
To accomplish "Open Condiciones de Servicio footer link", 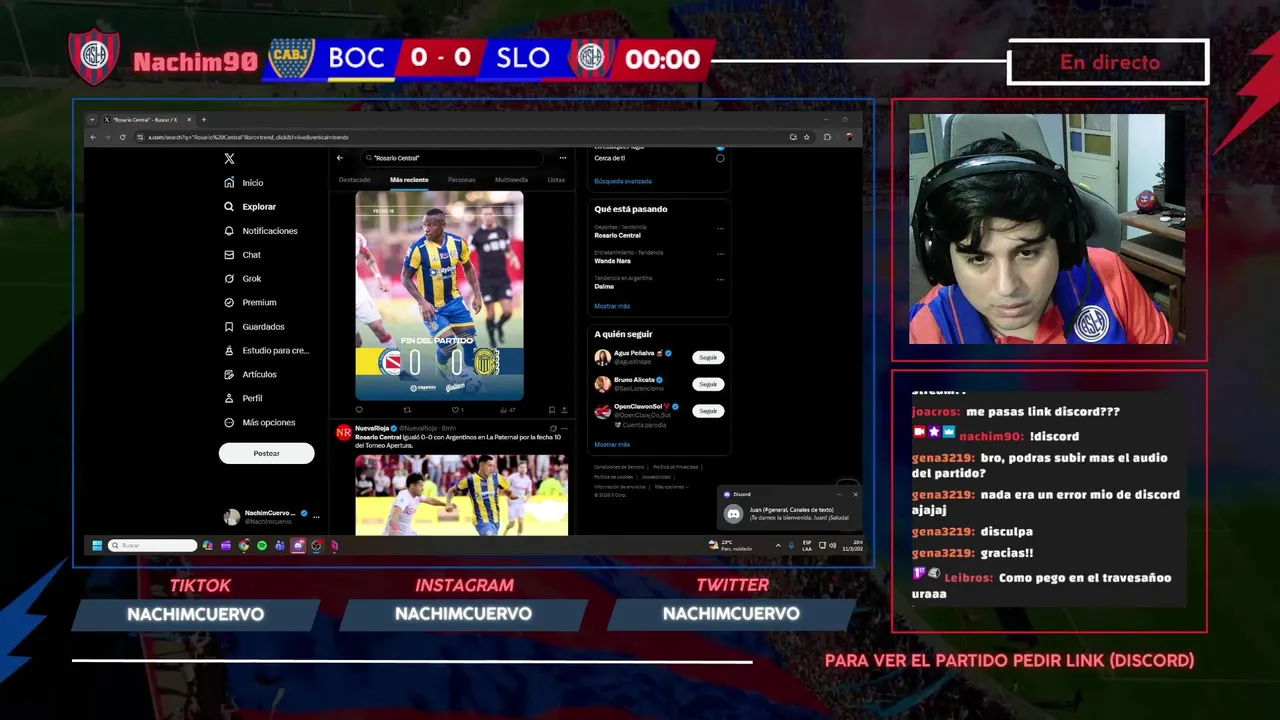I will [619, 467].
